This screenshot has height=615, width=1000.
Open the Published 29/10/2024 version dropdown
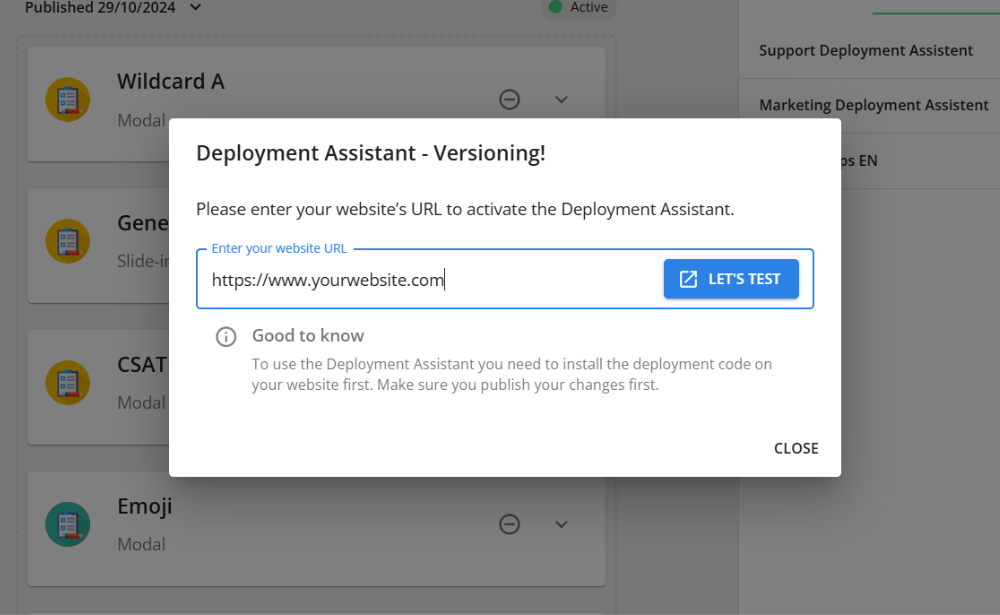196,8
